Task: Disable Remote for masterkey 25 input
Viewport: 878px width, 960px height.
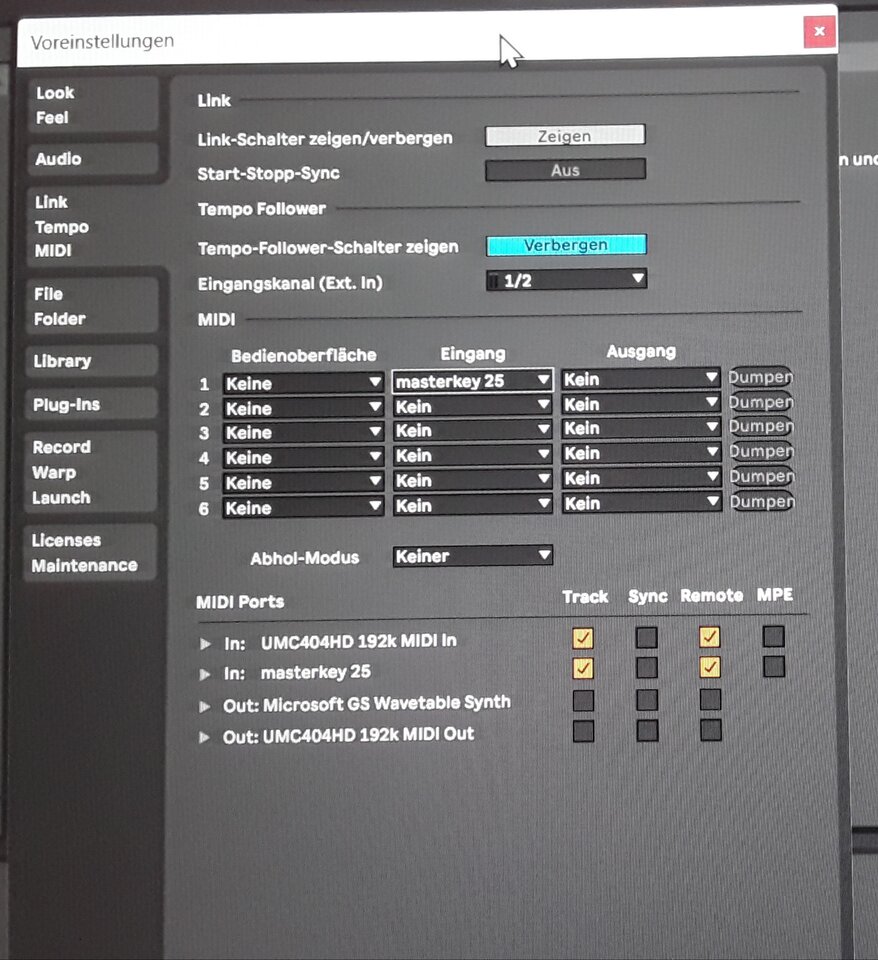Action: pos(710,667)
